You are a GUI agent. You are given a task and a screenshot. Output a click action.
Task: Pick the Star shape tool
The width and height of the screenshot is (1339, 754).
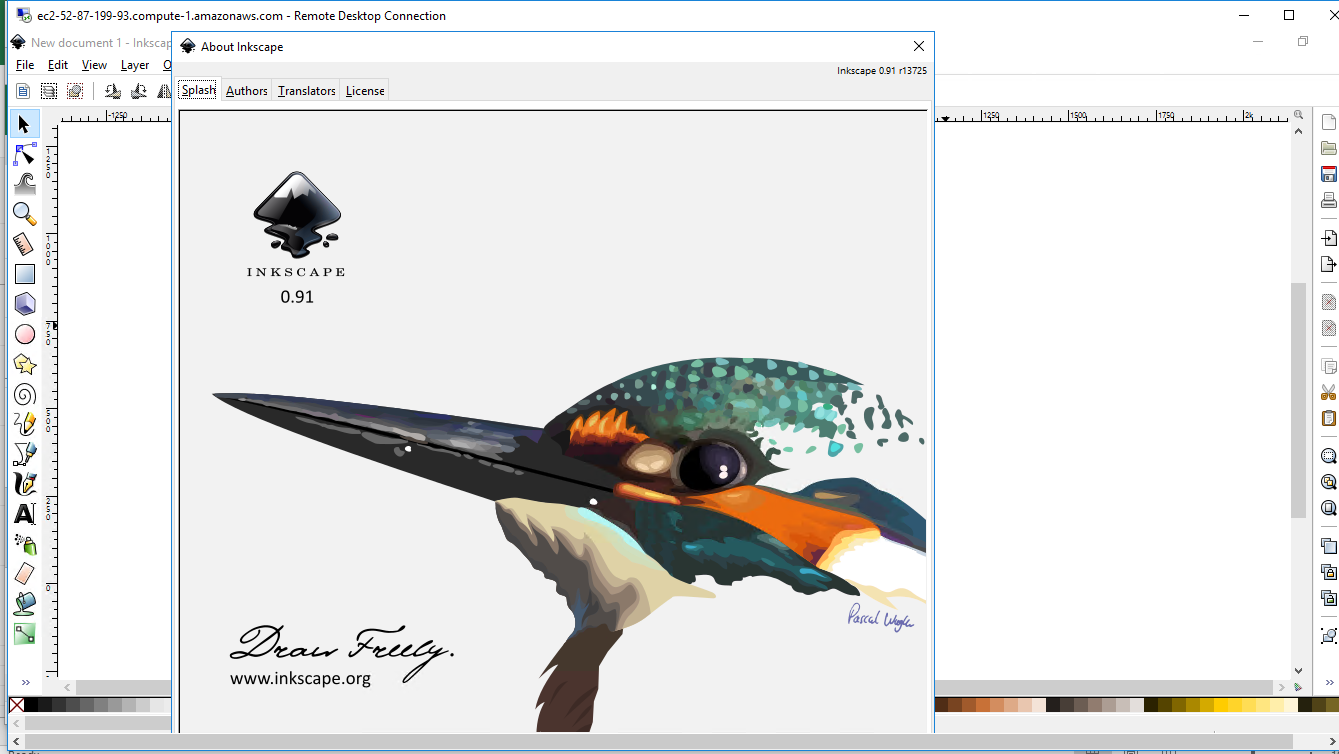tap(24, 363)
